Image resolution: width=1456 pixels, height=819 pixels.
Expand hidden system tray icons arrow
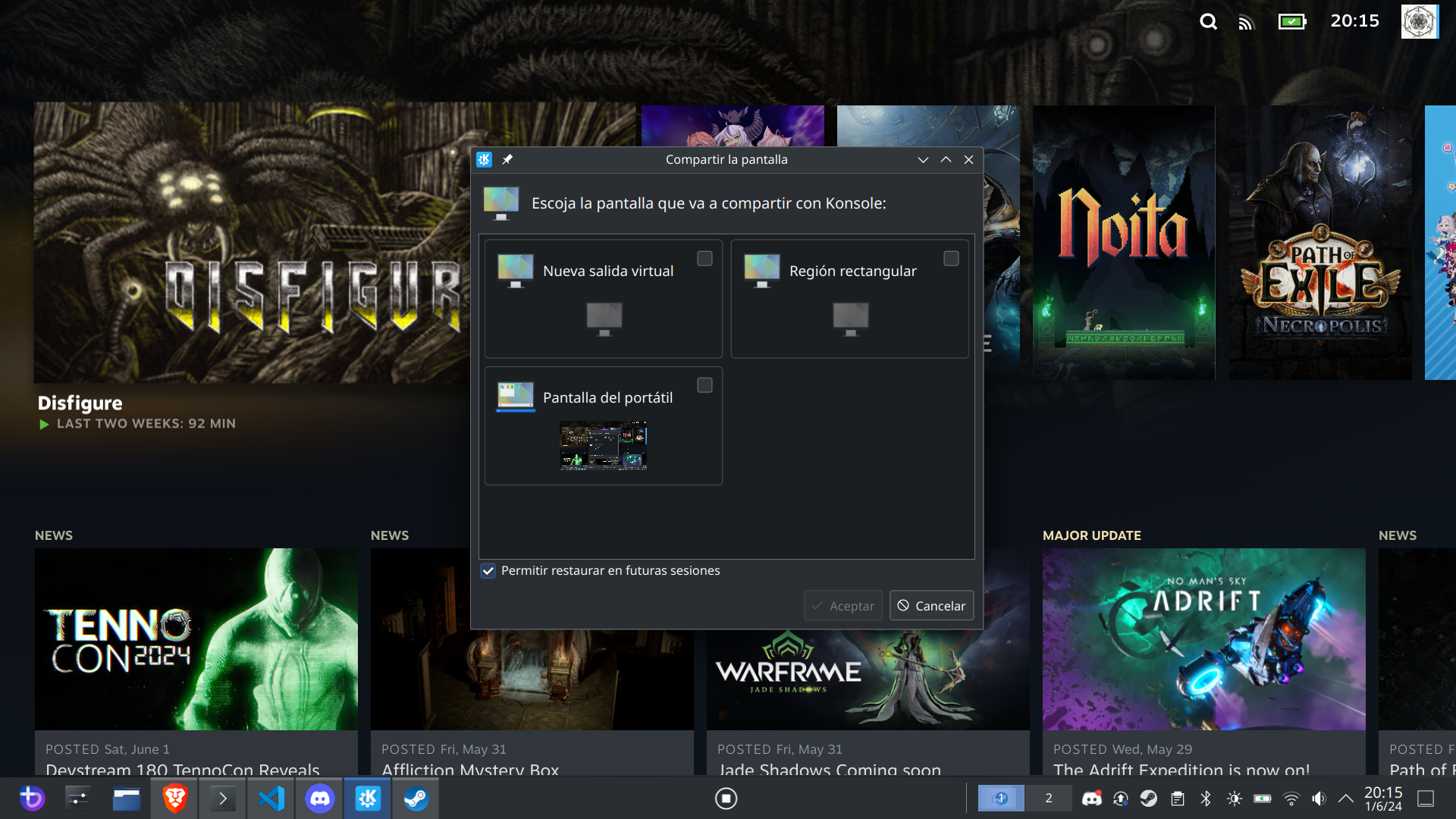click(1346, 799)
